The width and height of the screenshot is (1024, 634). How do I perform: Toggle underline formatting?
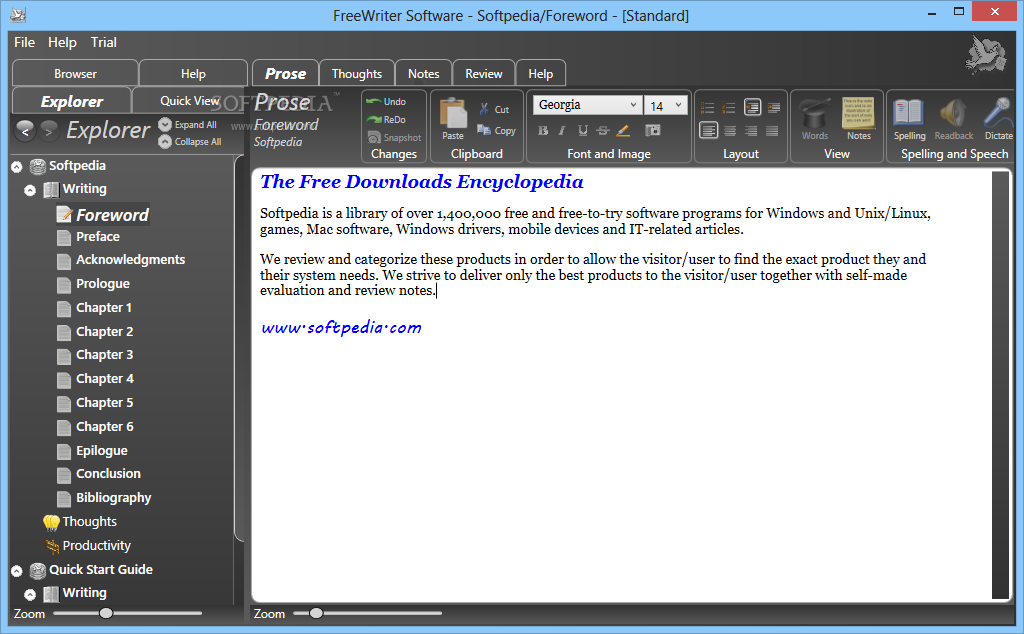click(583, 131)
